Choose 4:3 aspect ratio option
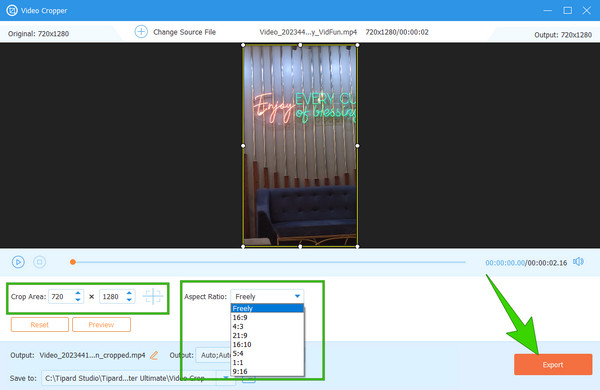The image size is (600, 390). (267, 326)
